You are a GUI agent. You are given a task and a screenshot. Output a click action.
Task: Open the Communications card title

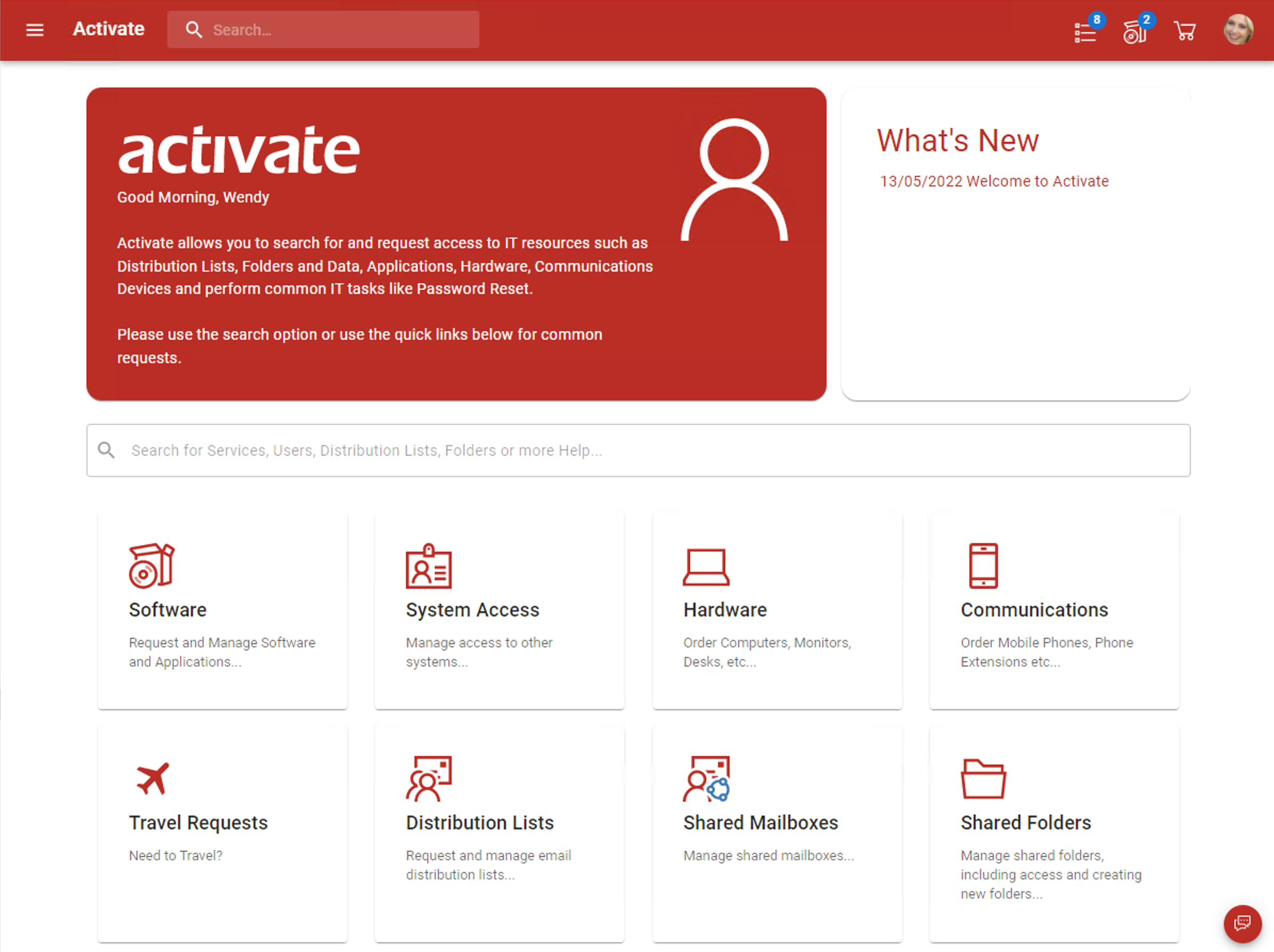[1034, 610]
